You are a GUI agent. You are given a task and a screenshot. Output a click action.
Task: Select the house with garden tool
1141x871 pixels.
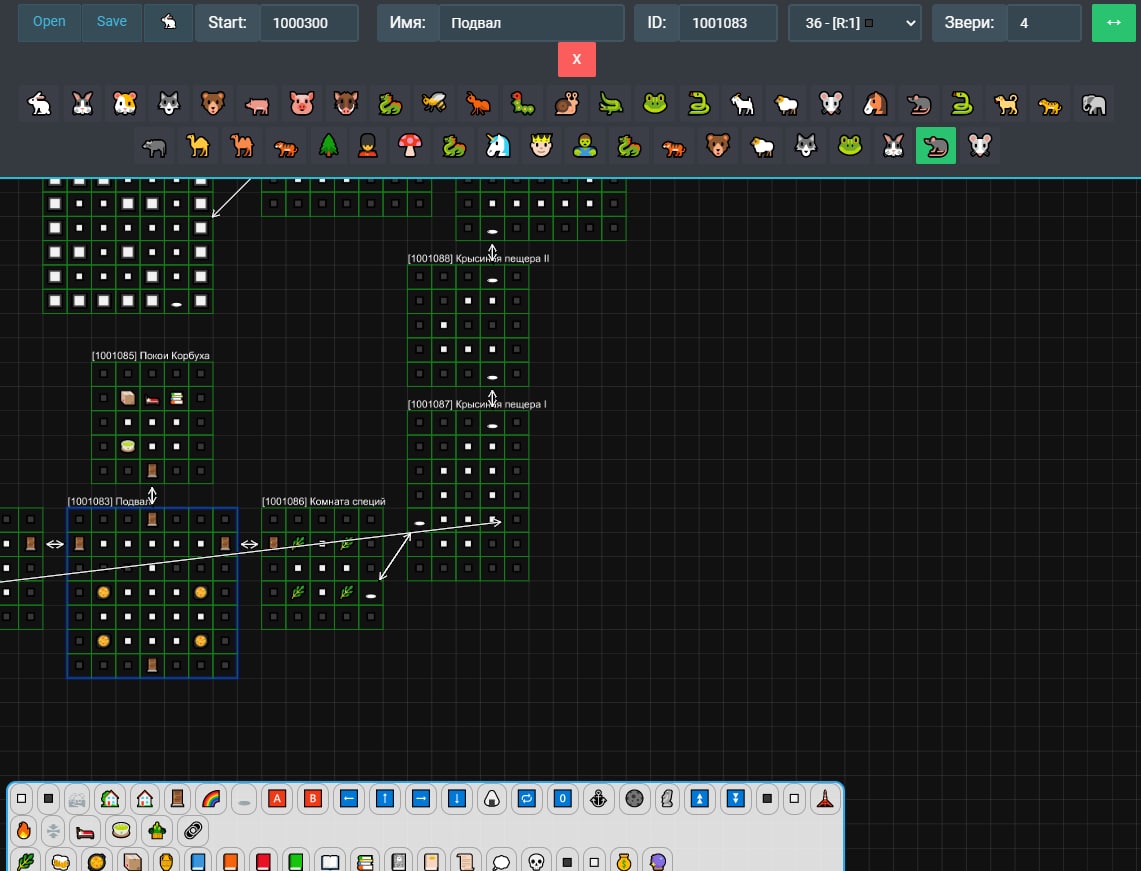pyautogui.click(x=110, y=799)
